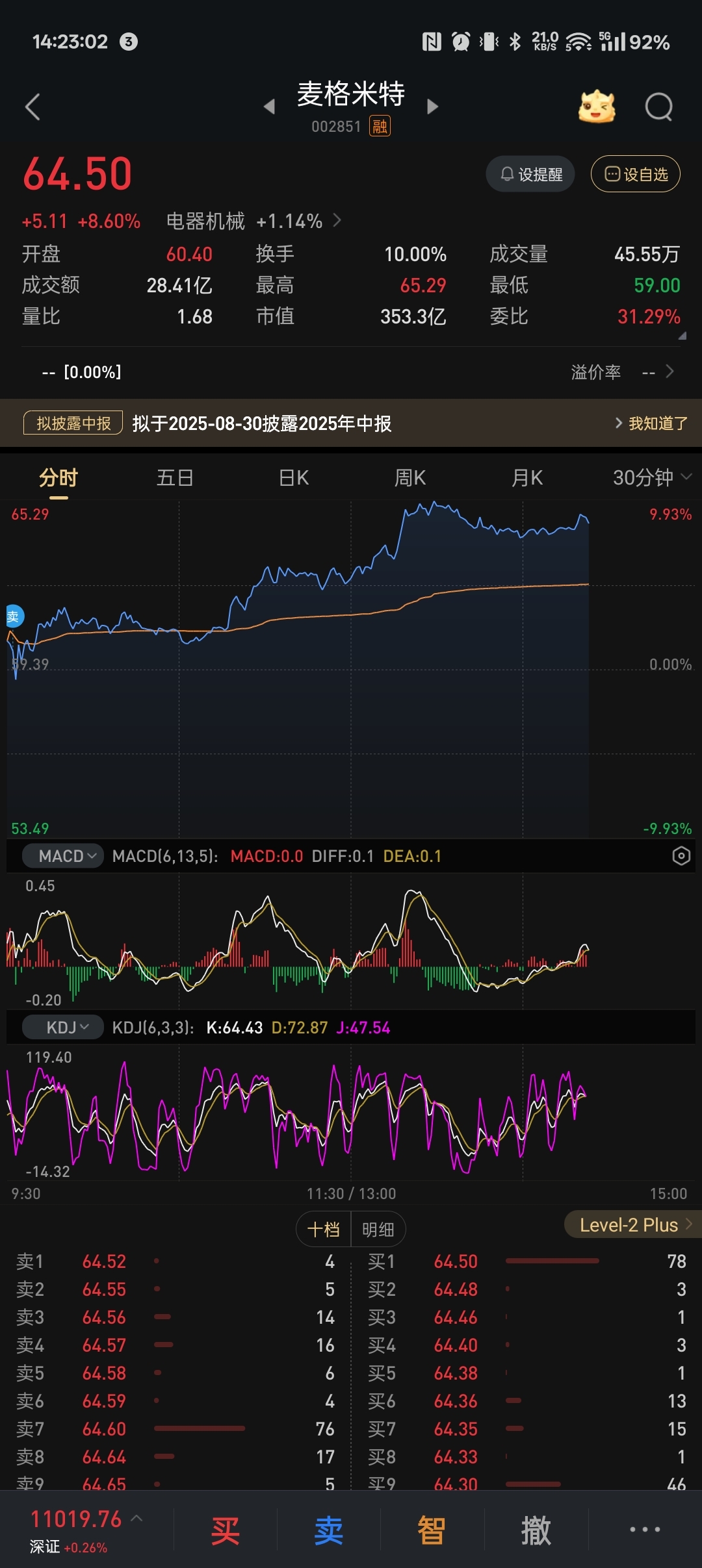Switch to the 周K chart tab
Screen dimensions: 702x1568
click(x=410, y=478)
